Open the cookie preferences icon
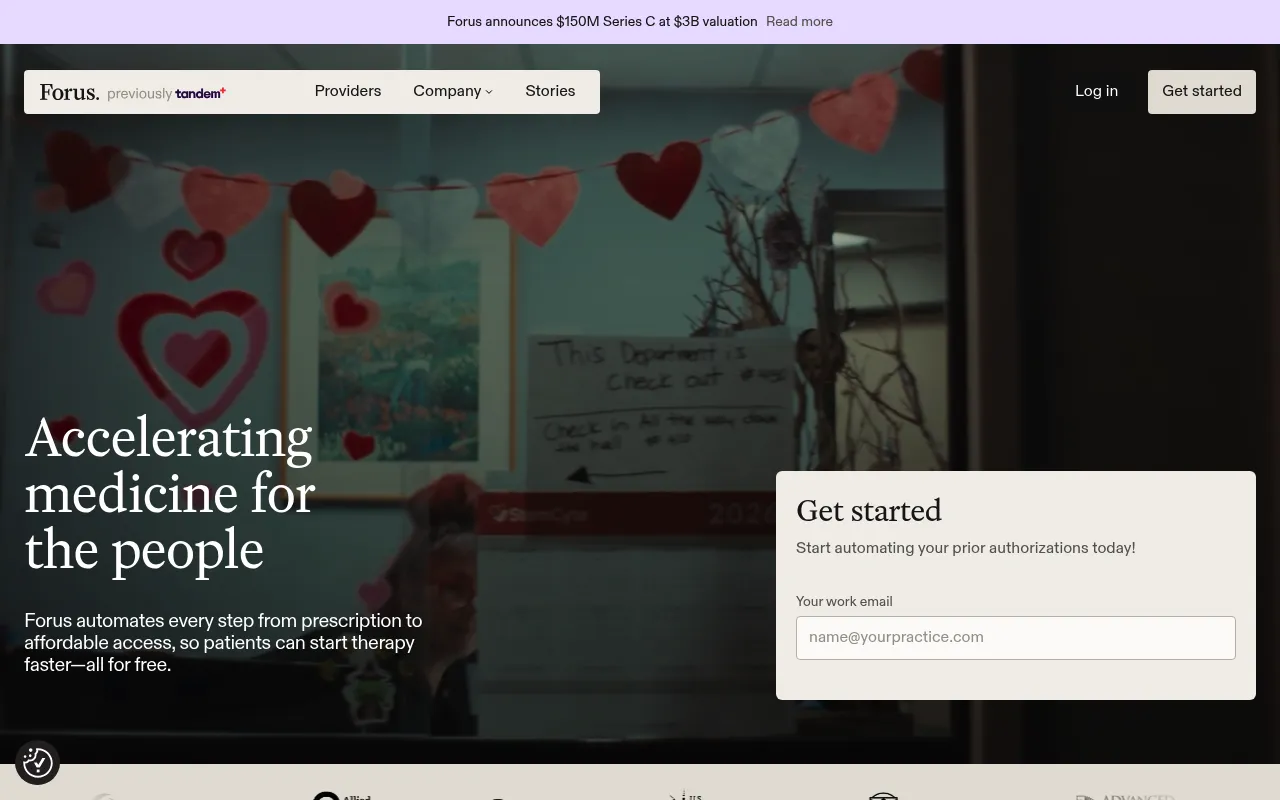This screenshot has width=1280, height=800. click(x=37, y=763)
